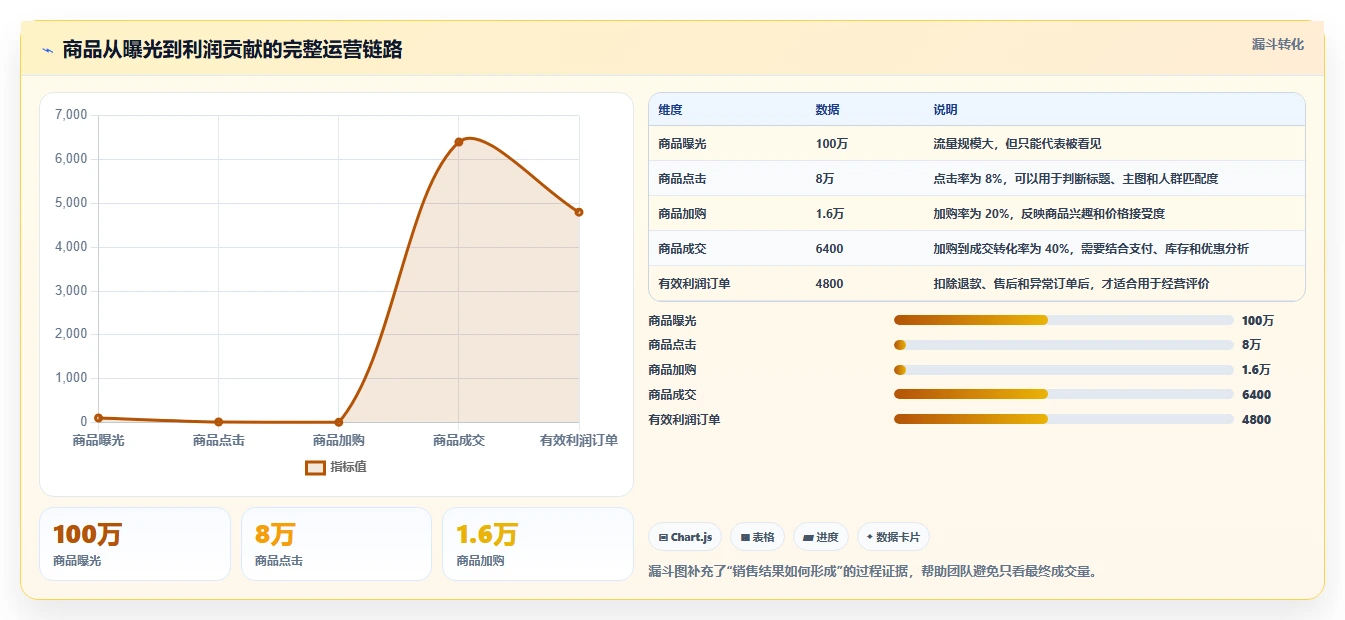
Task: Click the 表格 tag chip
Action: click(x=757, y=537)
